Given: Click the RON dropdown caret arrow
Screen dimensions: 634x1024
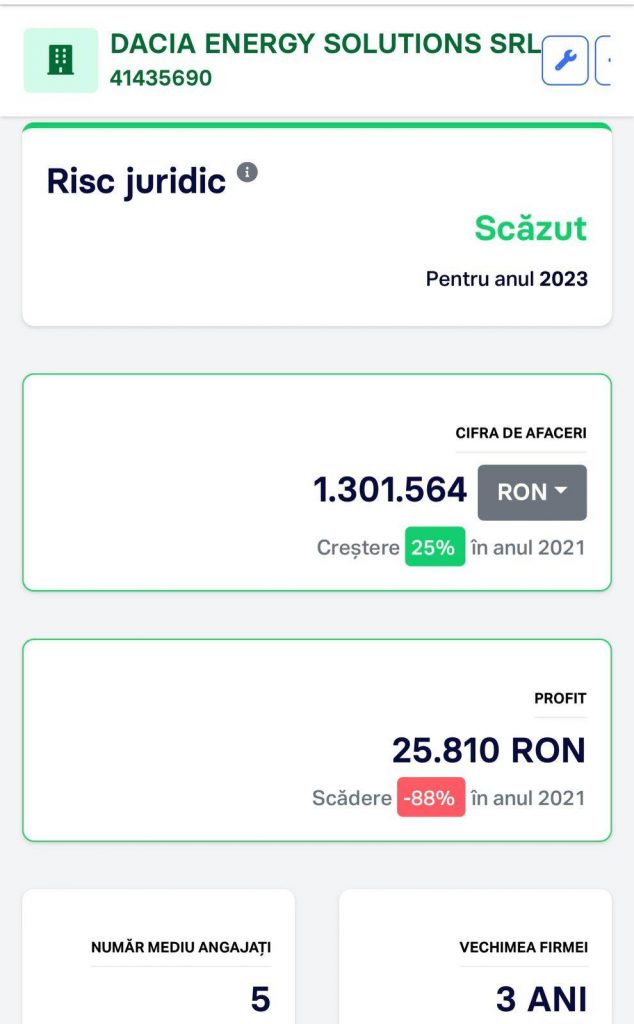Looking at the screenshot, I should [560, 490].
